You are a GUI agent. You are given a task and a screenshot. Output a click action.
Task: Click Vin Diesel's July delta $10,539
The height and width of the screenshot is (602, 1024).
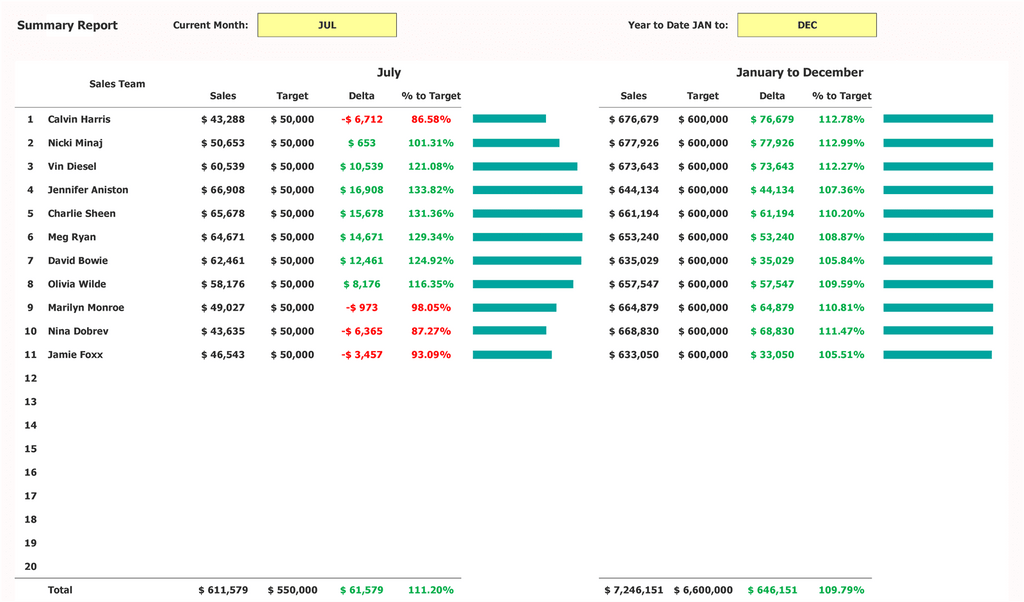click(x=361, y=166)
